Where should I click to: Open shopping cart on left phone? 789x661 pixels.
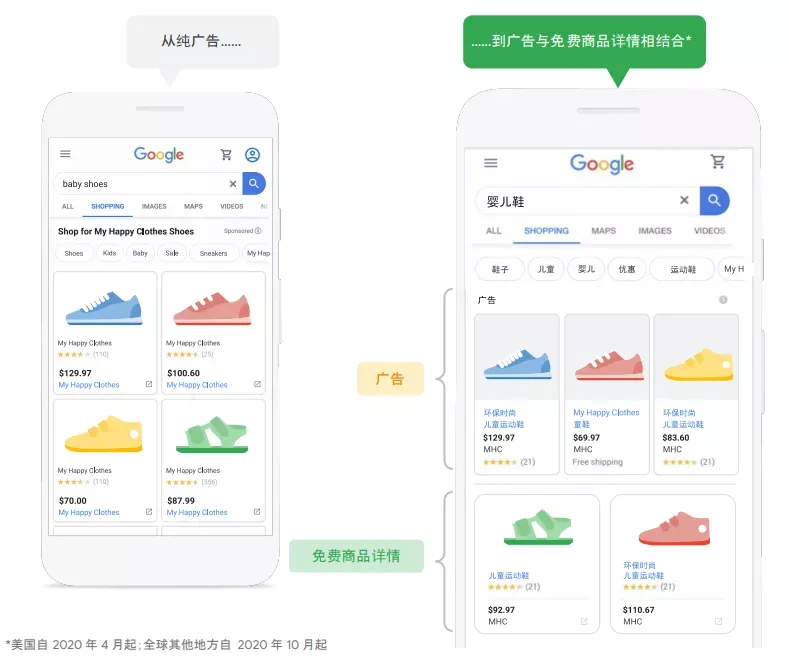(226, 154)
